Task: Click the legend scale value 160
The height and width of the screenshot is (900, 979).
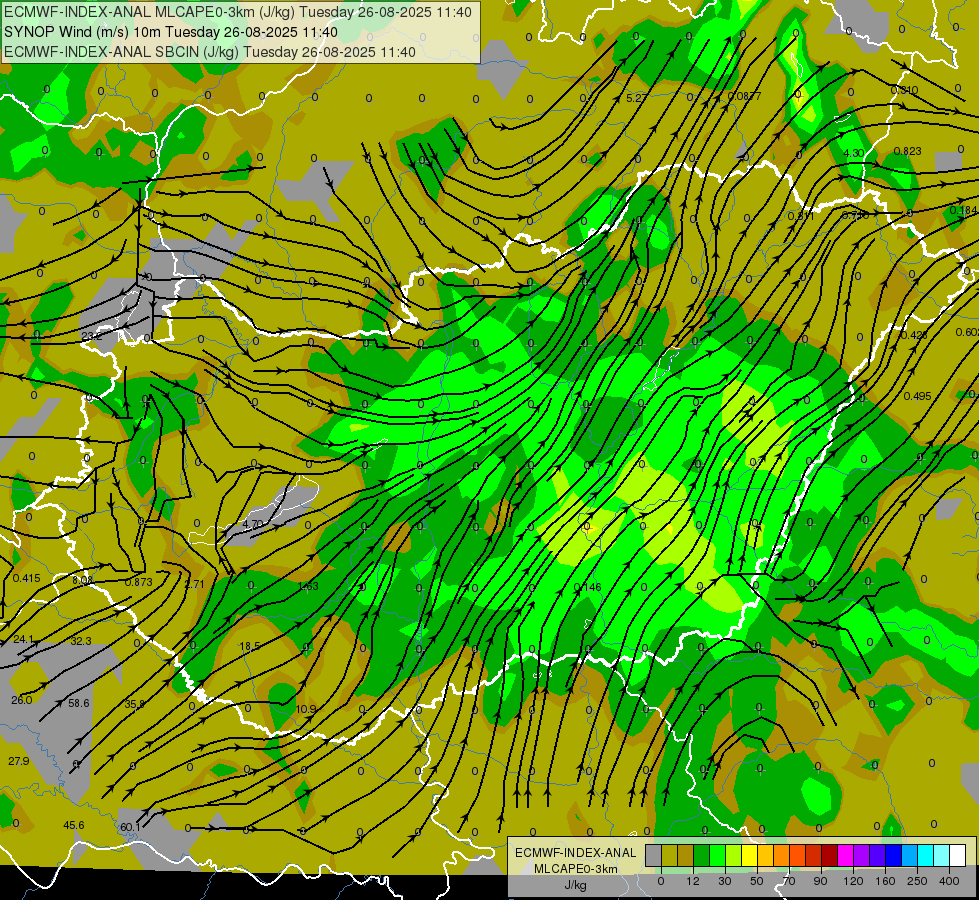Action: click(885, 881)
